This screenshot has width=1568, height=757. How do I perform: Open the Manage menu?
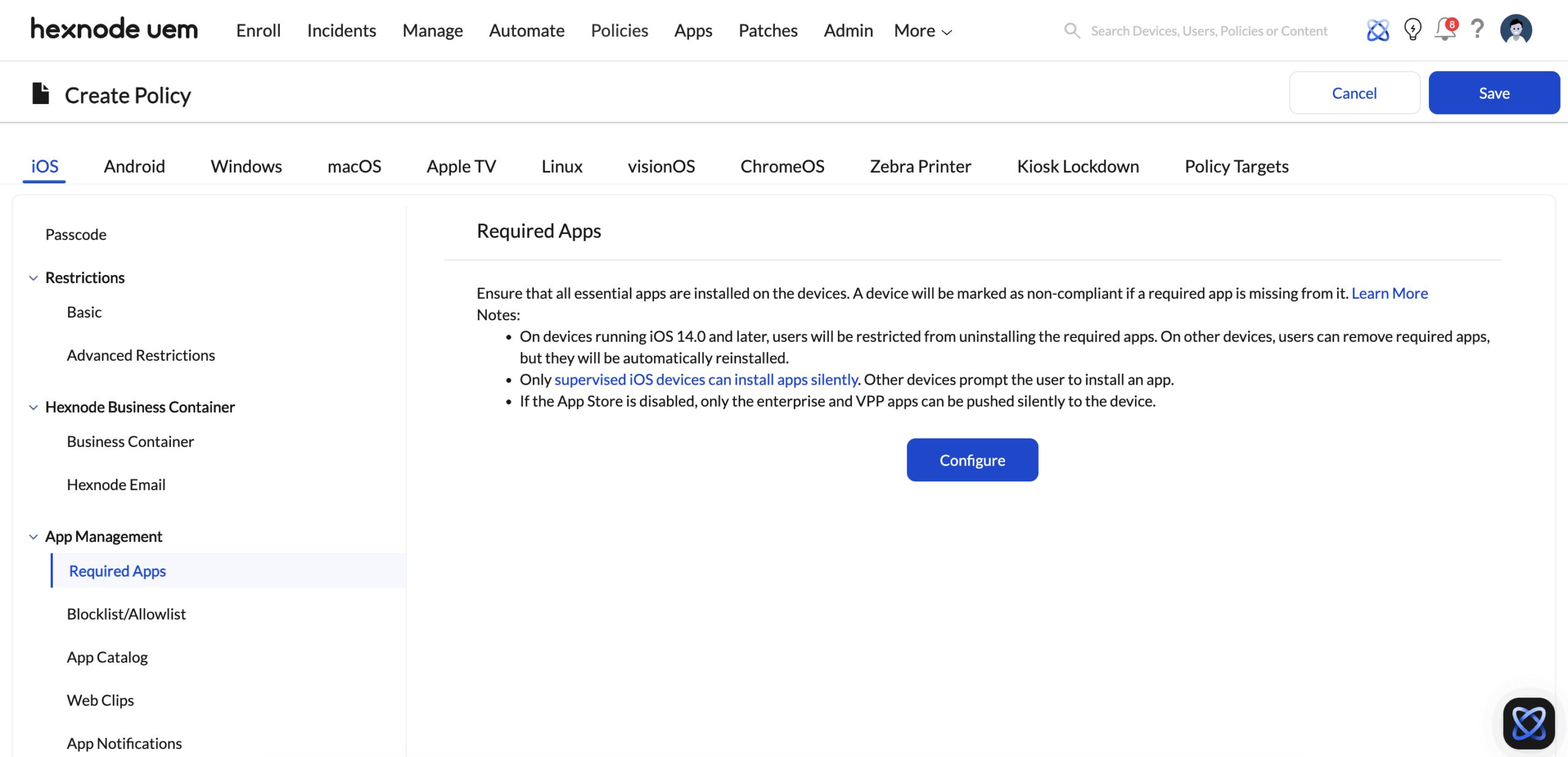coord(432,31)
